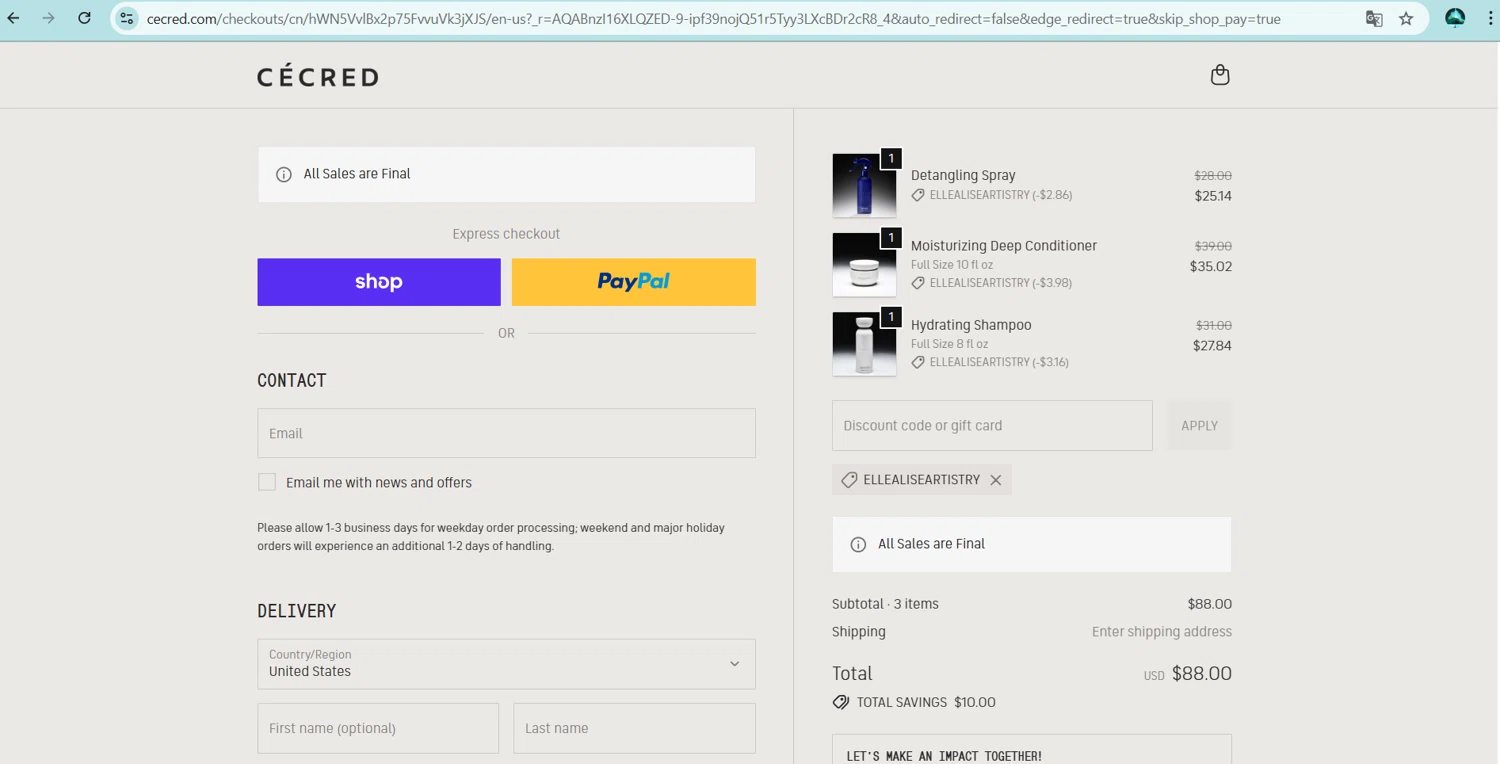The height and width of the screenshot is (764, 1500).
Task: Click the CONTACT section heading
Action: [x=292, y=381]
